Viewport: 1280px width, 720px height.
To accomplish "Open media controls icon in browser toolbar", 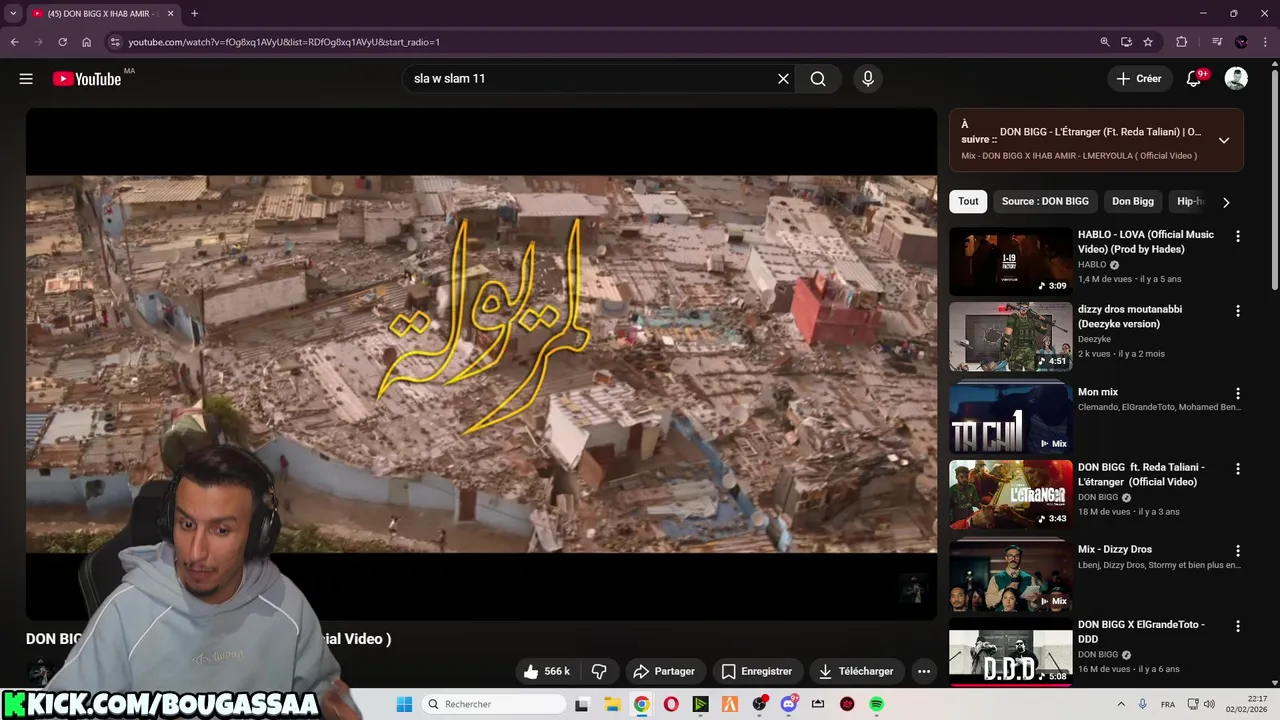I will [x=1217, y=42].
